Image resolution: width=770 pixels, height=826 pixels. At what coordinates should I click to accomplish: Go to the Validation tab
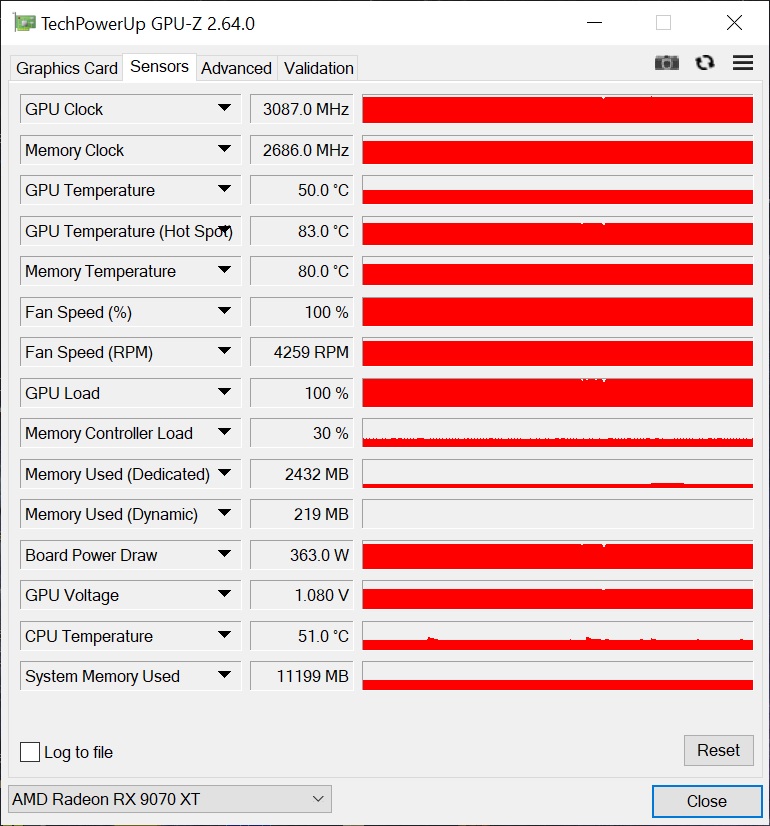point(318,68)
